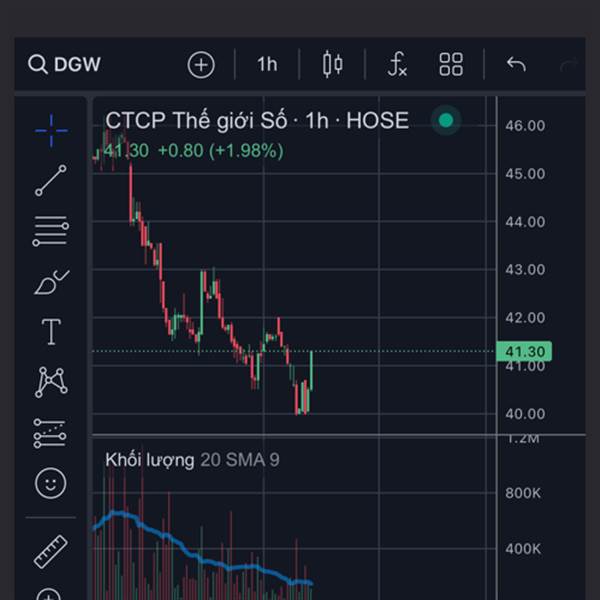Open the emoji icons tool
Viewport: 600px width, 600px height.
tap(50, 484)
